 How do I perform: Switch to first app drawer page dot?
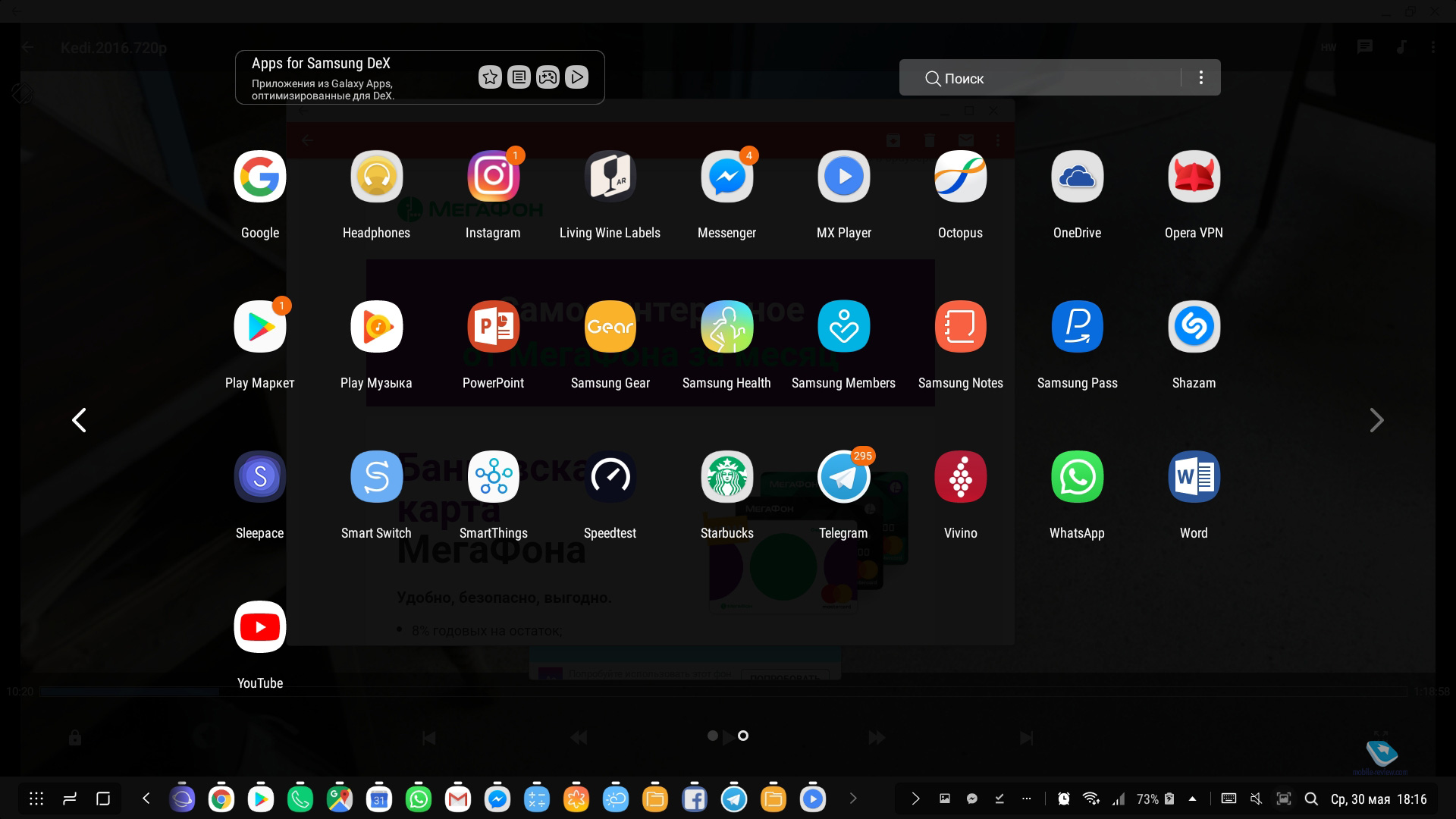click(712, 736)
